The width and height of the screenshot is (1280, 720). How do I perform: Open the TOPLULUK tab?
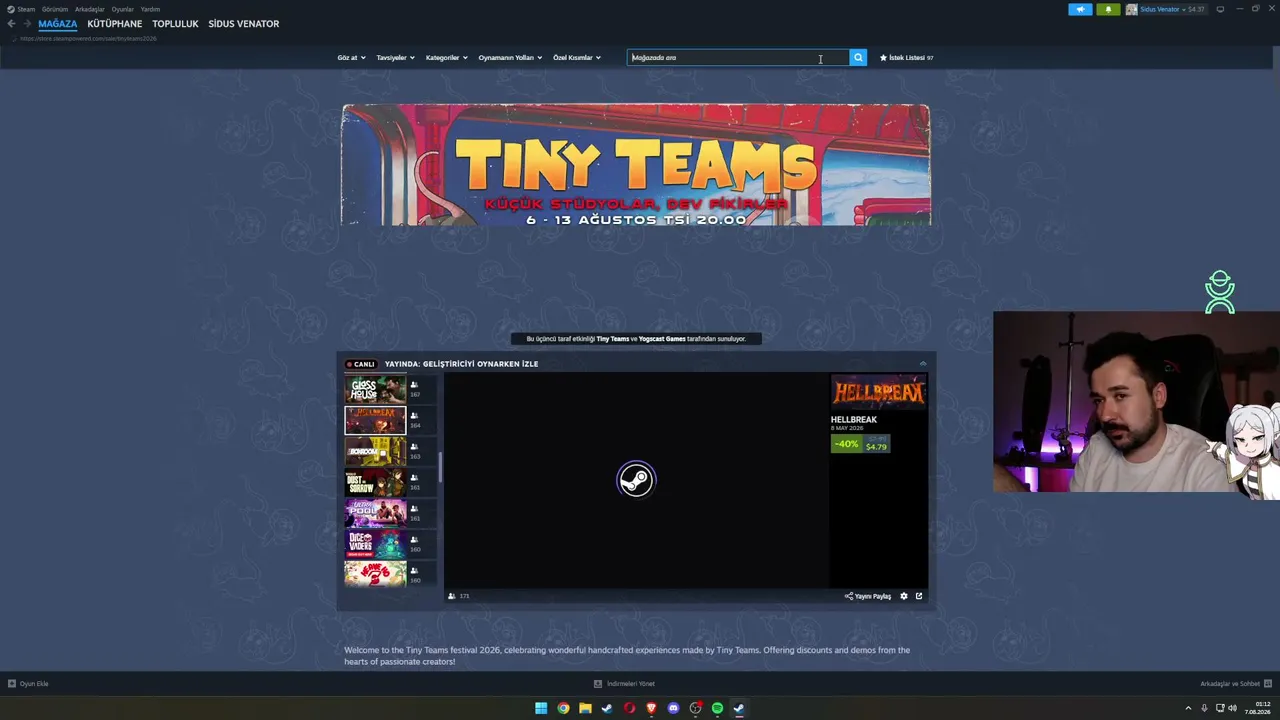click(175, 24)
